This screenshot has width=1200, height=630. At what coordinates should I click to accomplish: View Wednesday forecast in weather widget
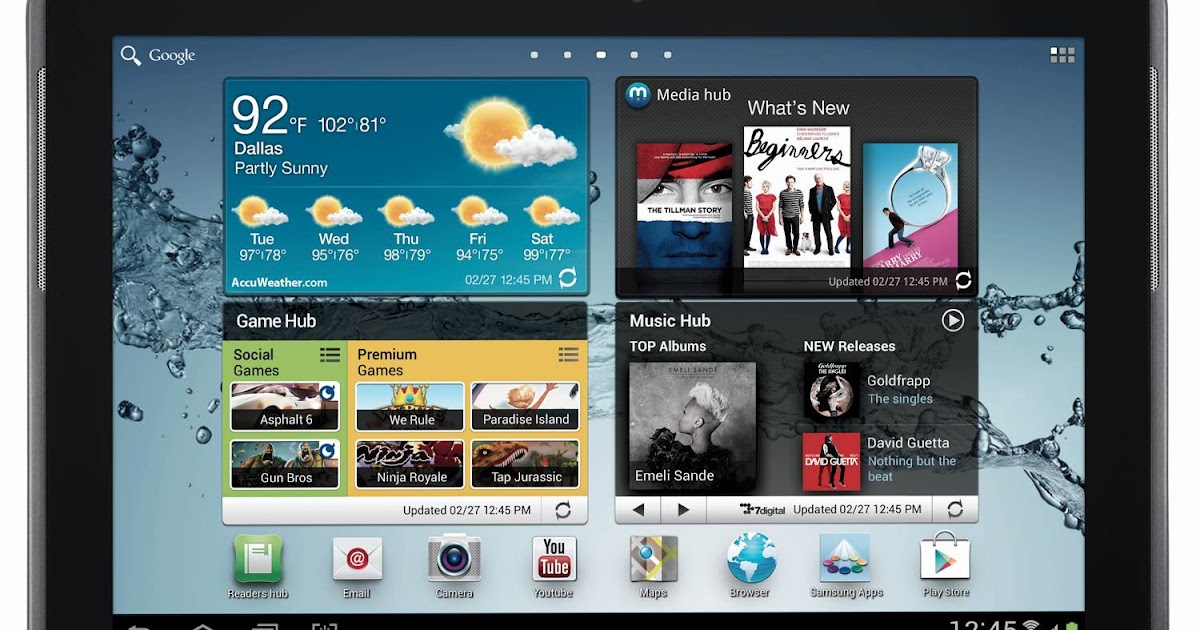coord(334,229)
